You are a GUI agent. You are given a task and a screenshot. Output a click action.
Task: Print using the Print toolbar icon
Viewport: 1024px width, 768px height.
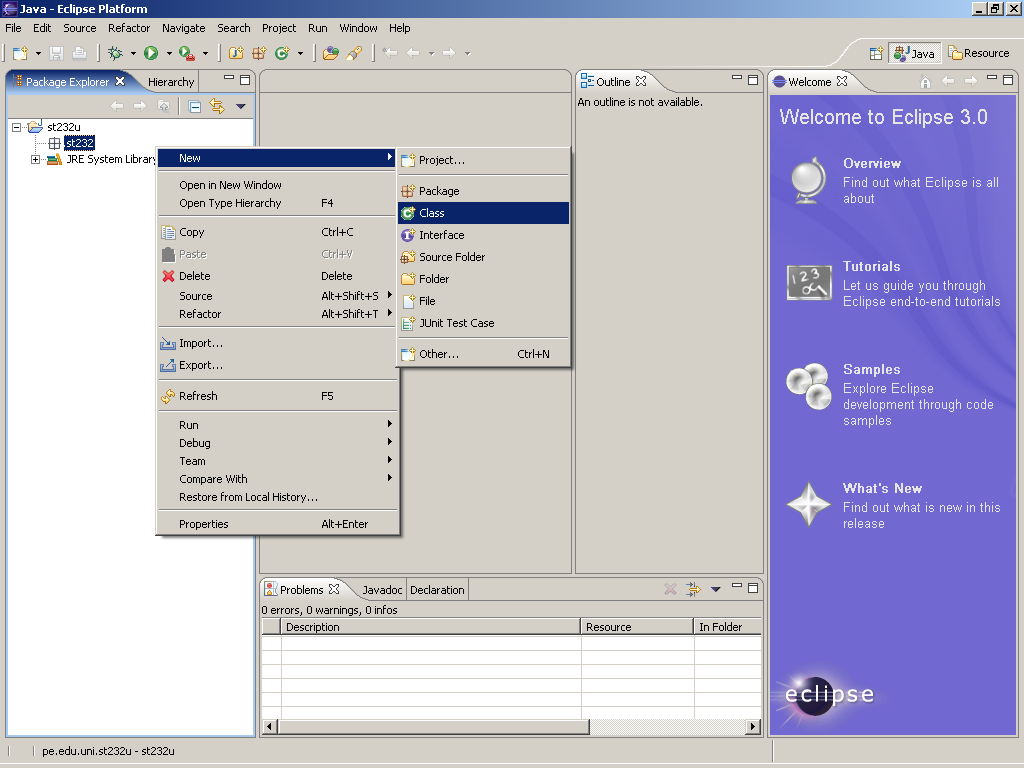coord(79,53)
